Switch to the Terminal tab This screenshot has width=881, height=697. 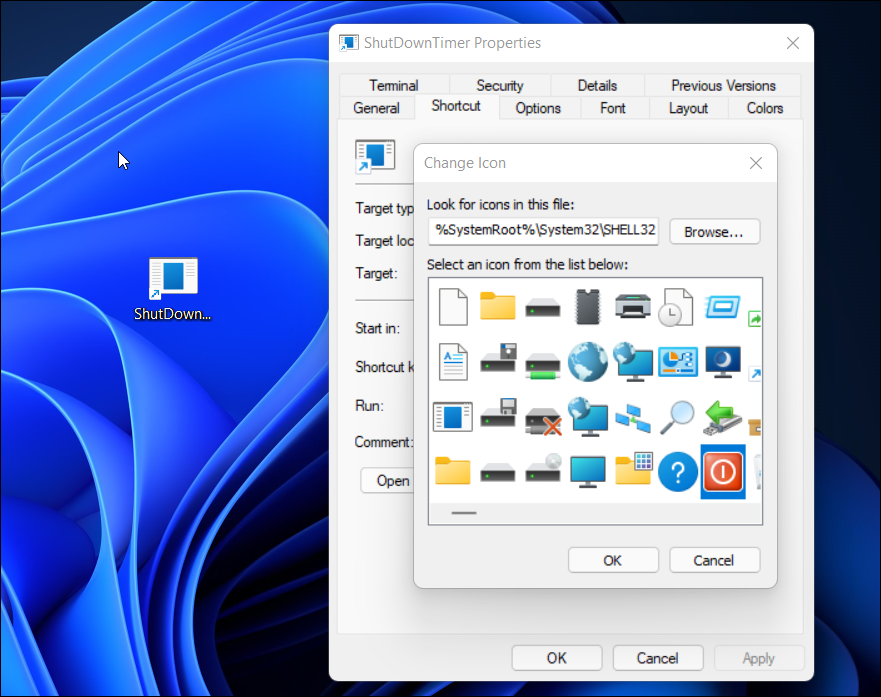pos(393,85)
